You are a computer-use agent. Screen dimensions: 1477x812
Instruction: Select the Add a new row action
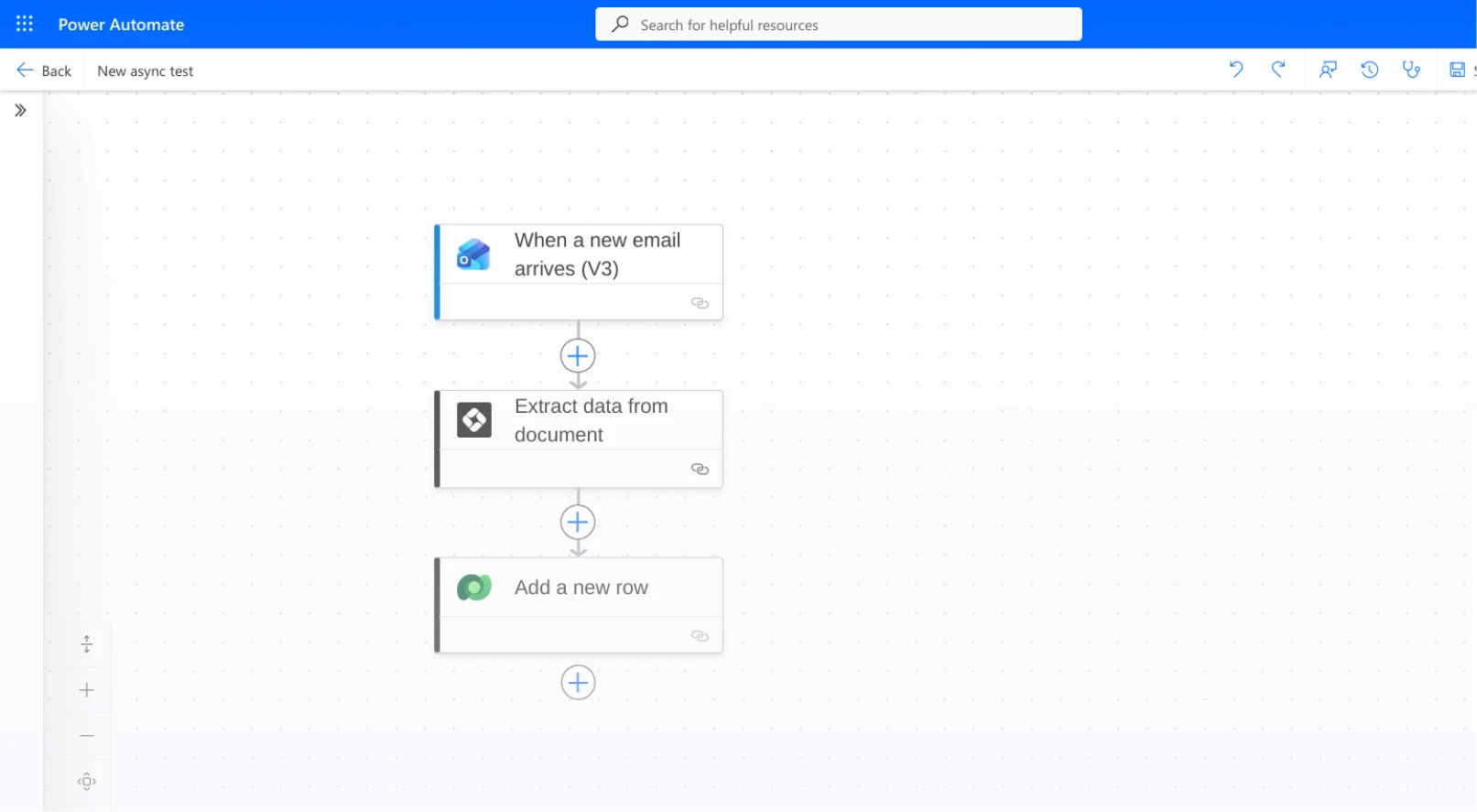[579, 605]
